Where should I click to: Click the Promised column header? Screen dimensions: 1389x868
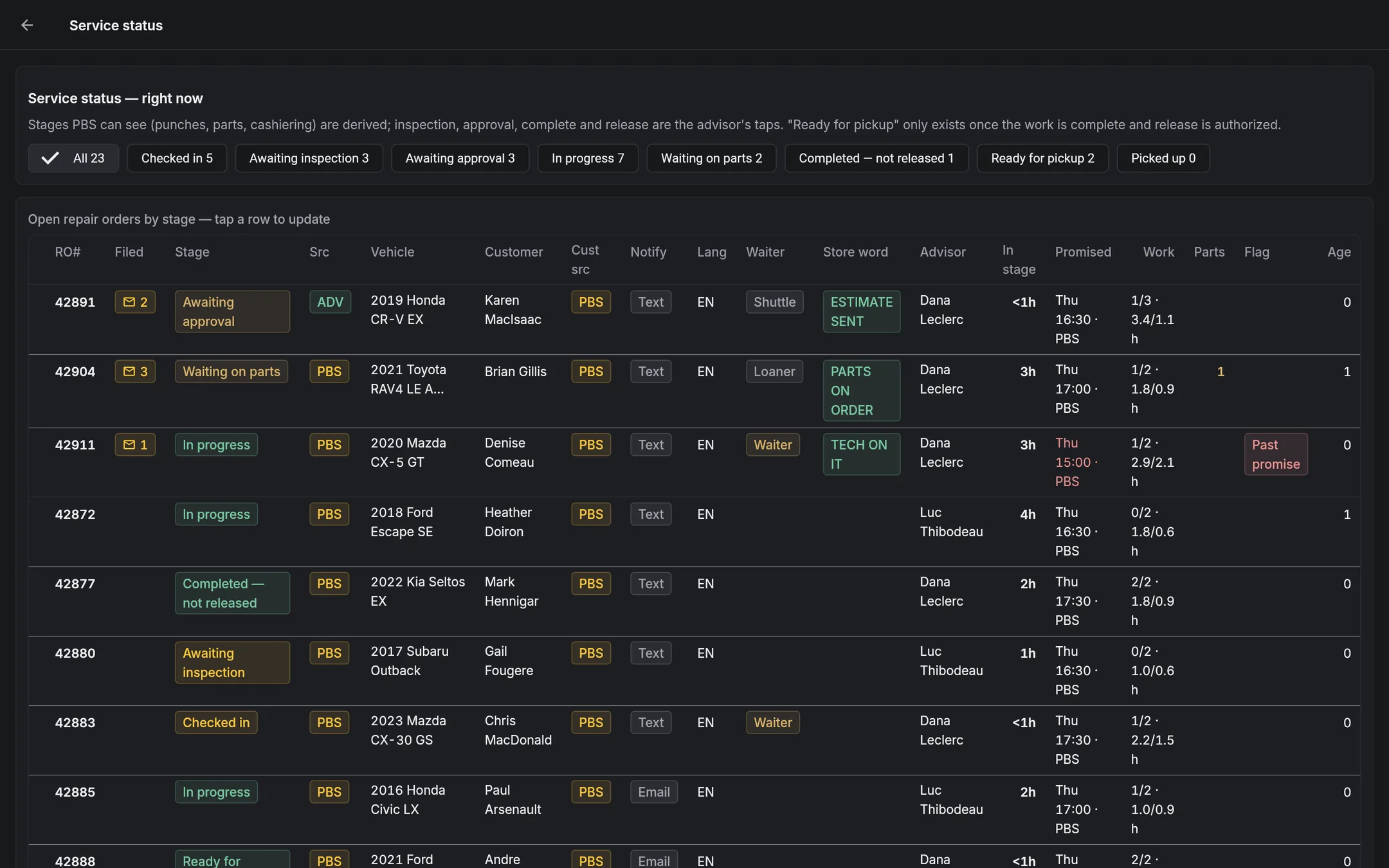[1083, 252]
